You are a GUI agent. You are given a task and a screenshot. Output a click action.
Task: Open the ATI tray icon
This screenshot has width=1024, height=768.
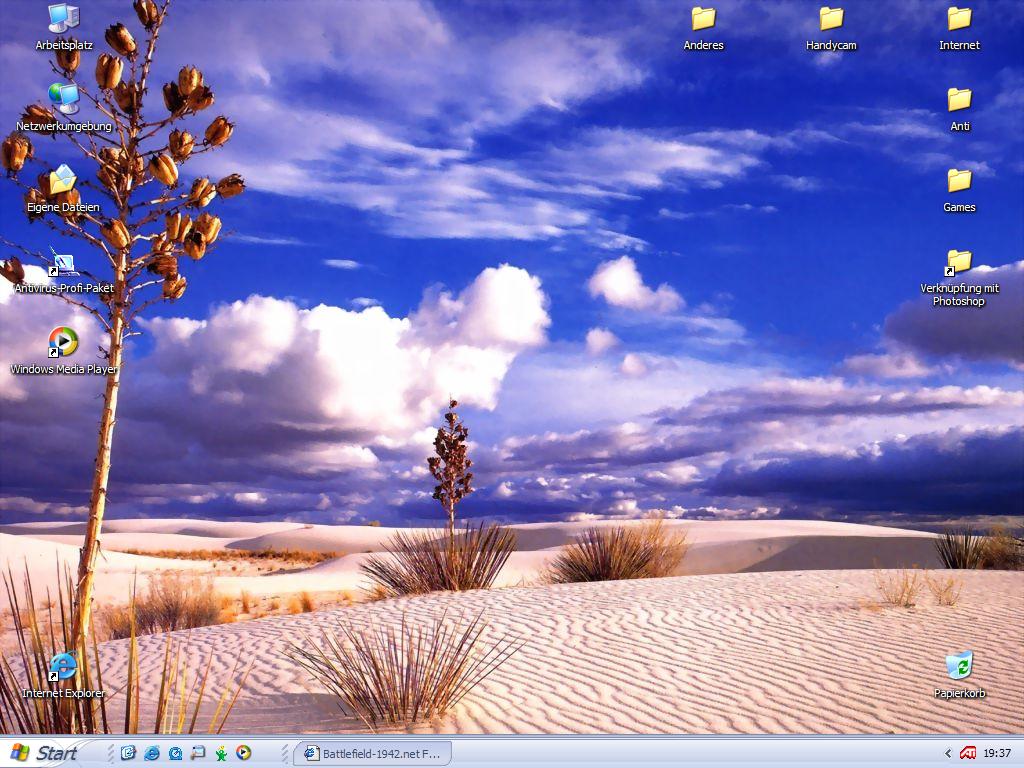[x=968, y=754]
